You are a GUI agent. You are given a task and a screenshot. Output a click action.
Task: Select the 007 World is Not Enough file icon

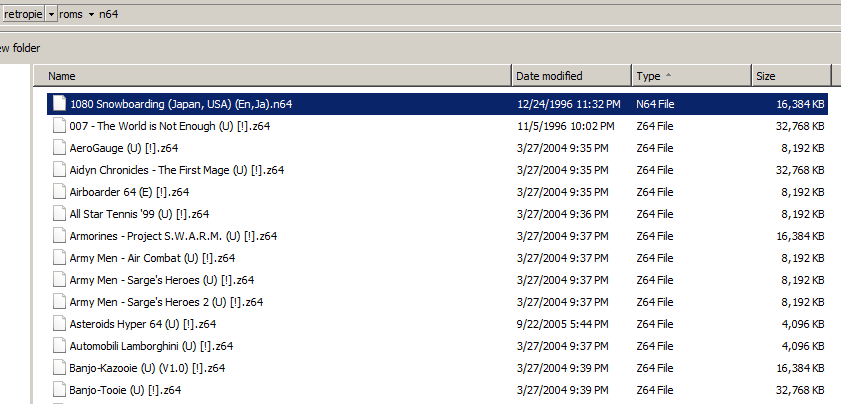tap(59, 126)
